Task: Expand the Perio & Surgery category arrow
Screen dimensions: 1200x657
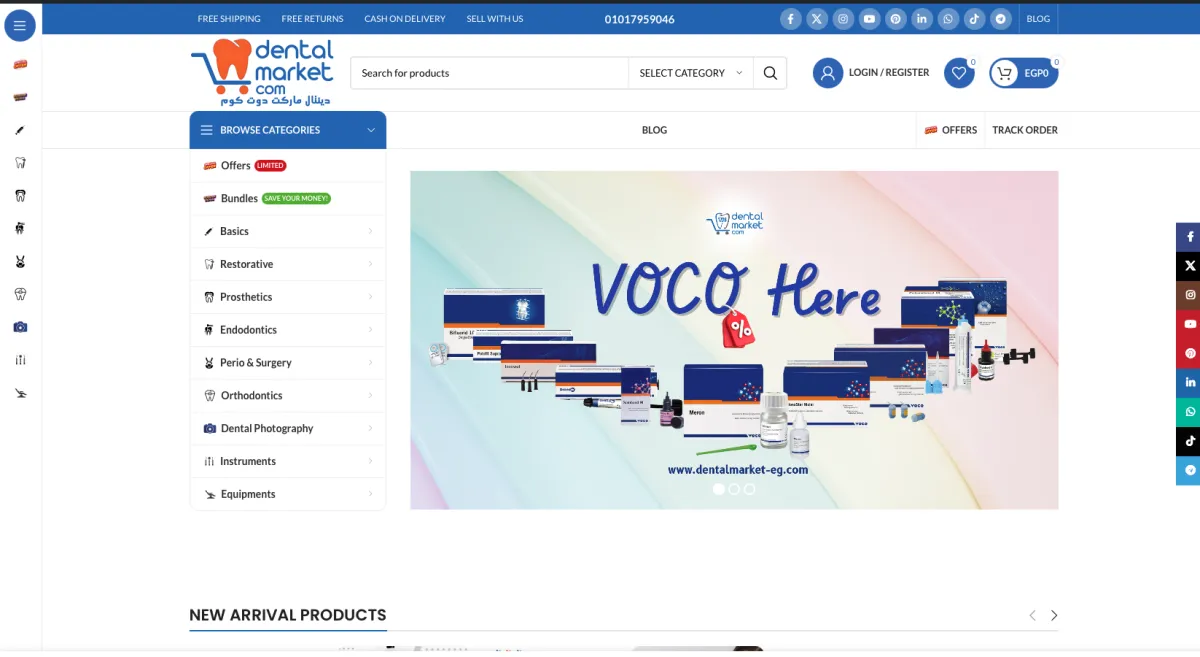Action: pyautogui.click(x=370, y=363)
